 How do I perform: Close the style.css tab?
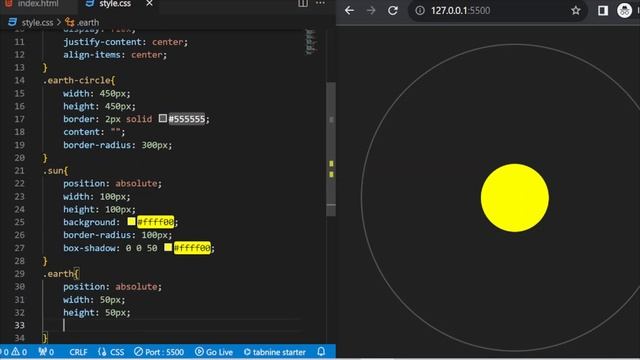click(149, 4)
